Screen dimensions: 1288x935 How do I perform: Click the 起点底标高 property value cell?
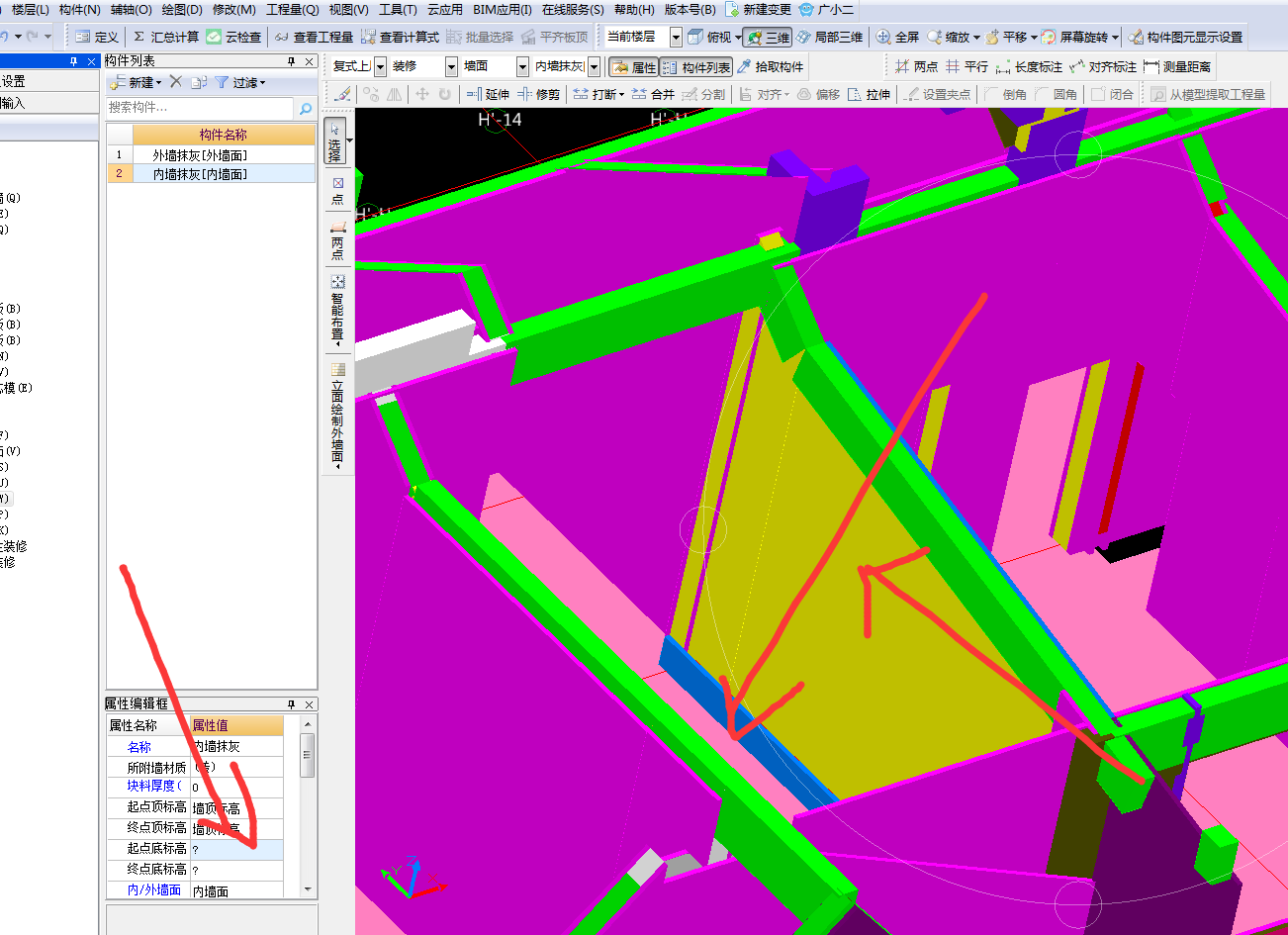pos(236,849)
